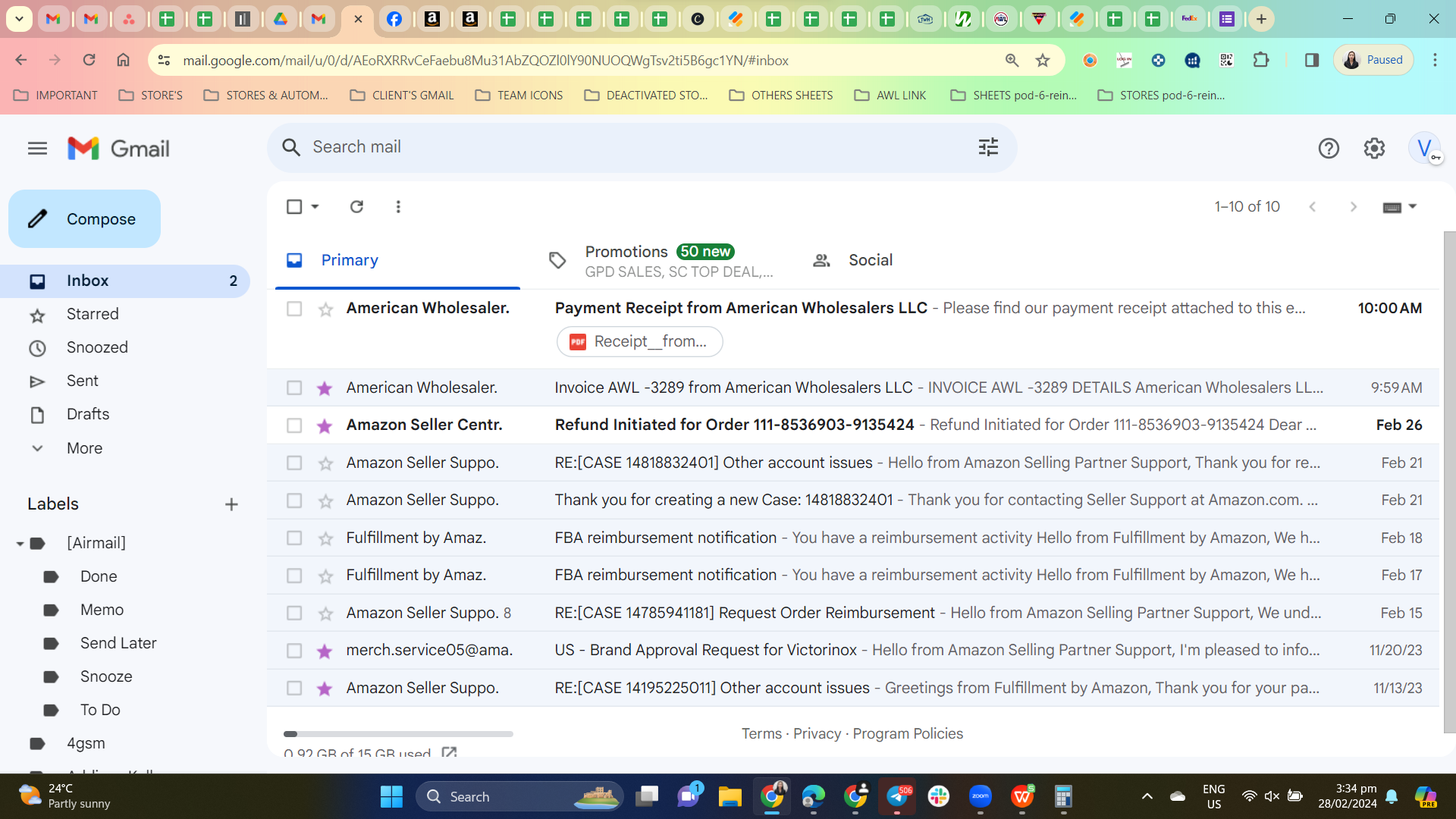Open the CLIENT'S GMAIL bookmarks folder

(402, 96)
